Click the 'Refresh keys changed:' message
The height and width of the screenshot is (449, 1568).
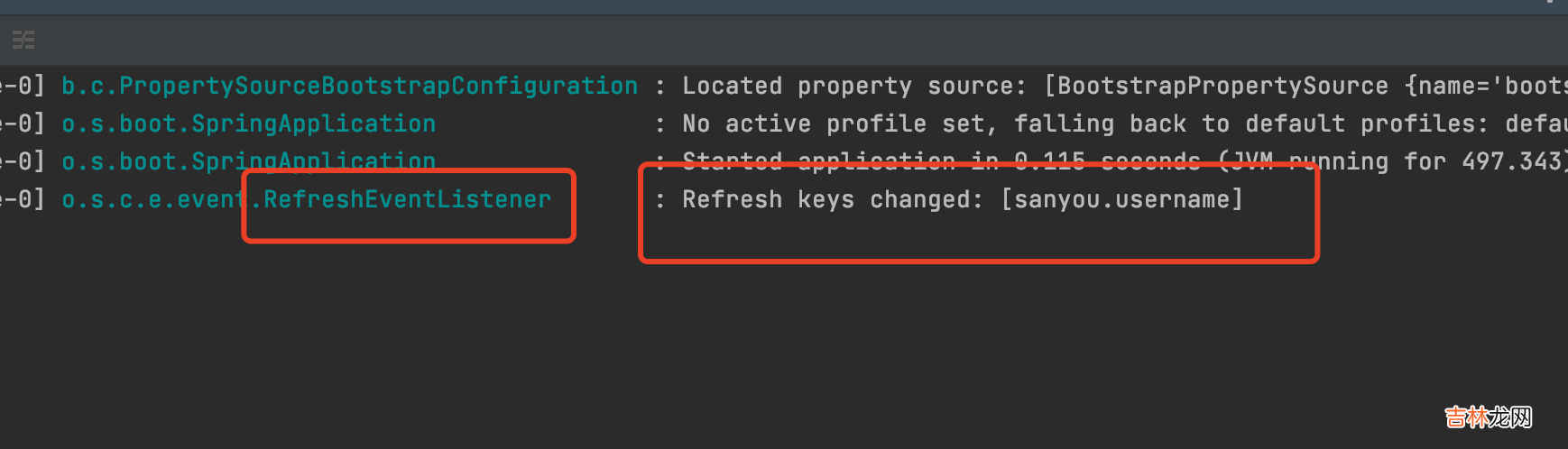coord(832,199)
